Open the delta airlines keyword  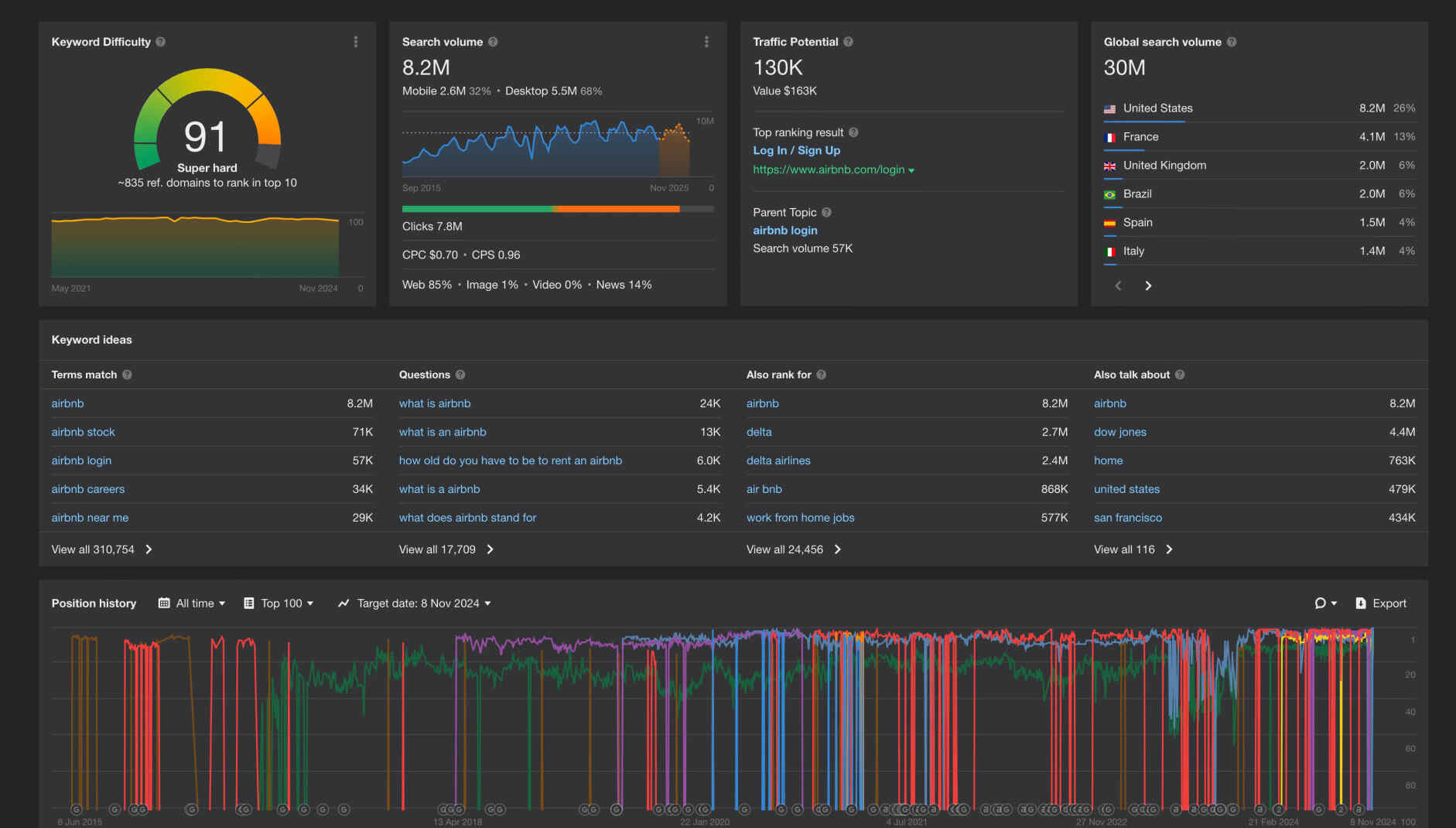click(x=778, y=460)
